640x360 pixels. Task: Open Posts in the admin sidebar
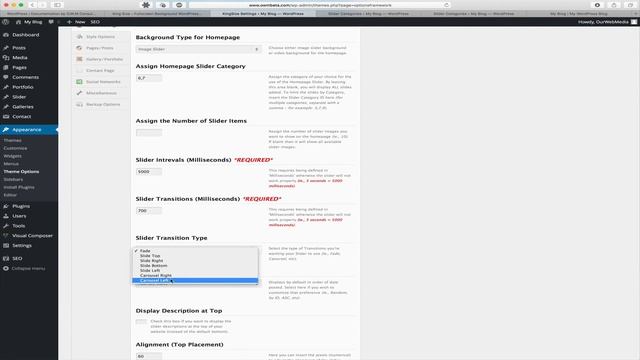[19, 48]
